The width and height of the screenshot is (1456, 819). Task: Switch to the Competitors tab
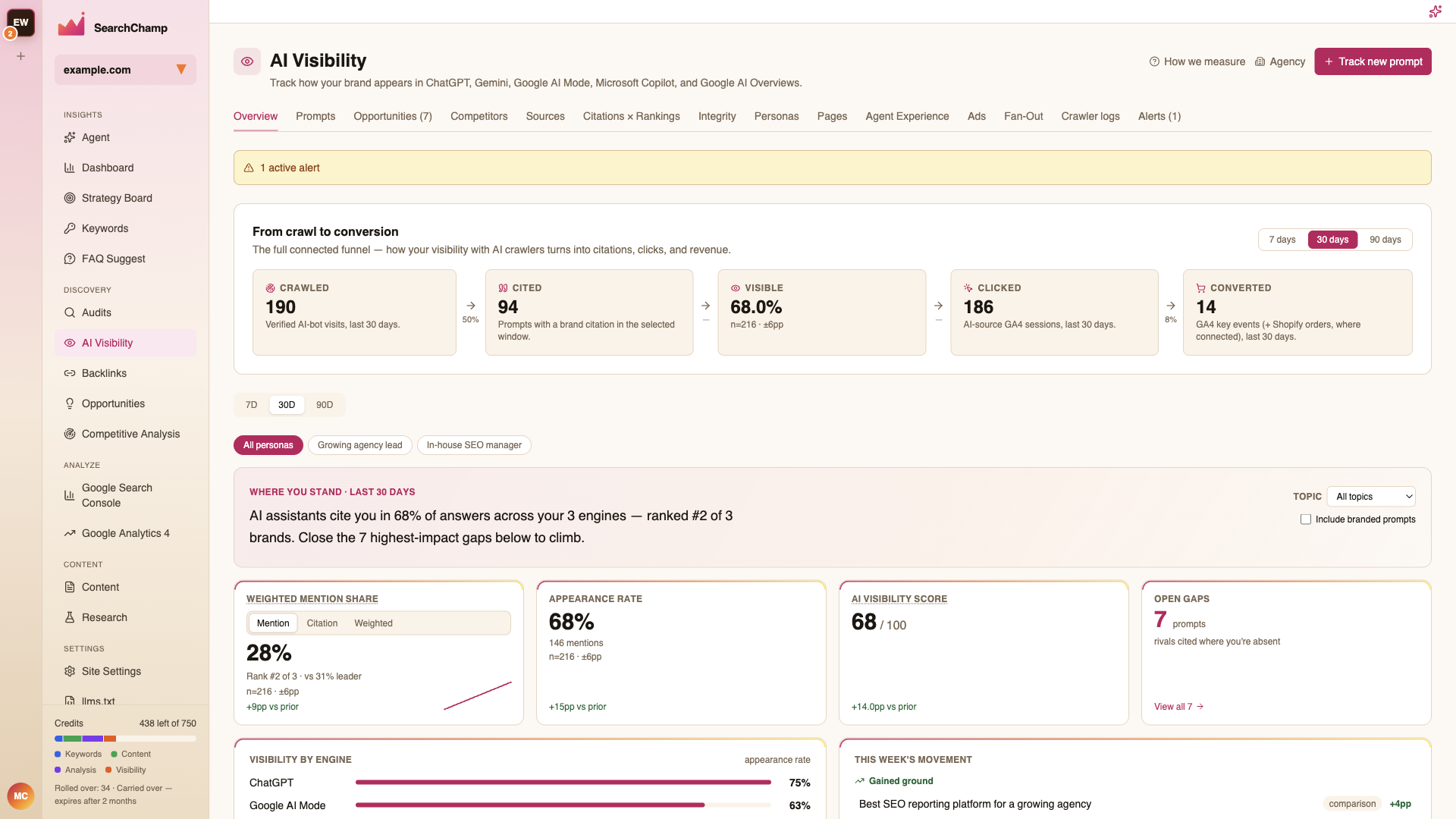479,116
